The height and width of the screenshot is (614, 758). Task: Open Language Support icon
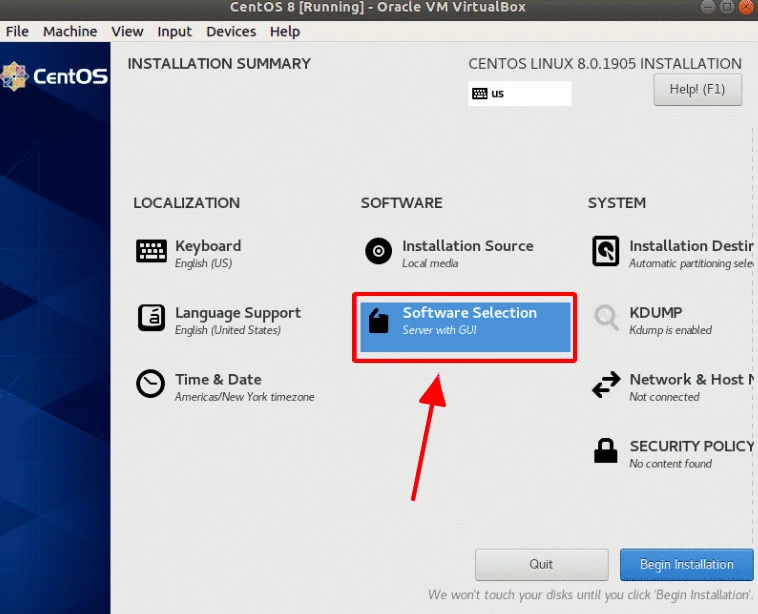tap(151, 318)
